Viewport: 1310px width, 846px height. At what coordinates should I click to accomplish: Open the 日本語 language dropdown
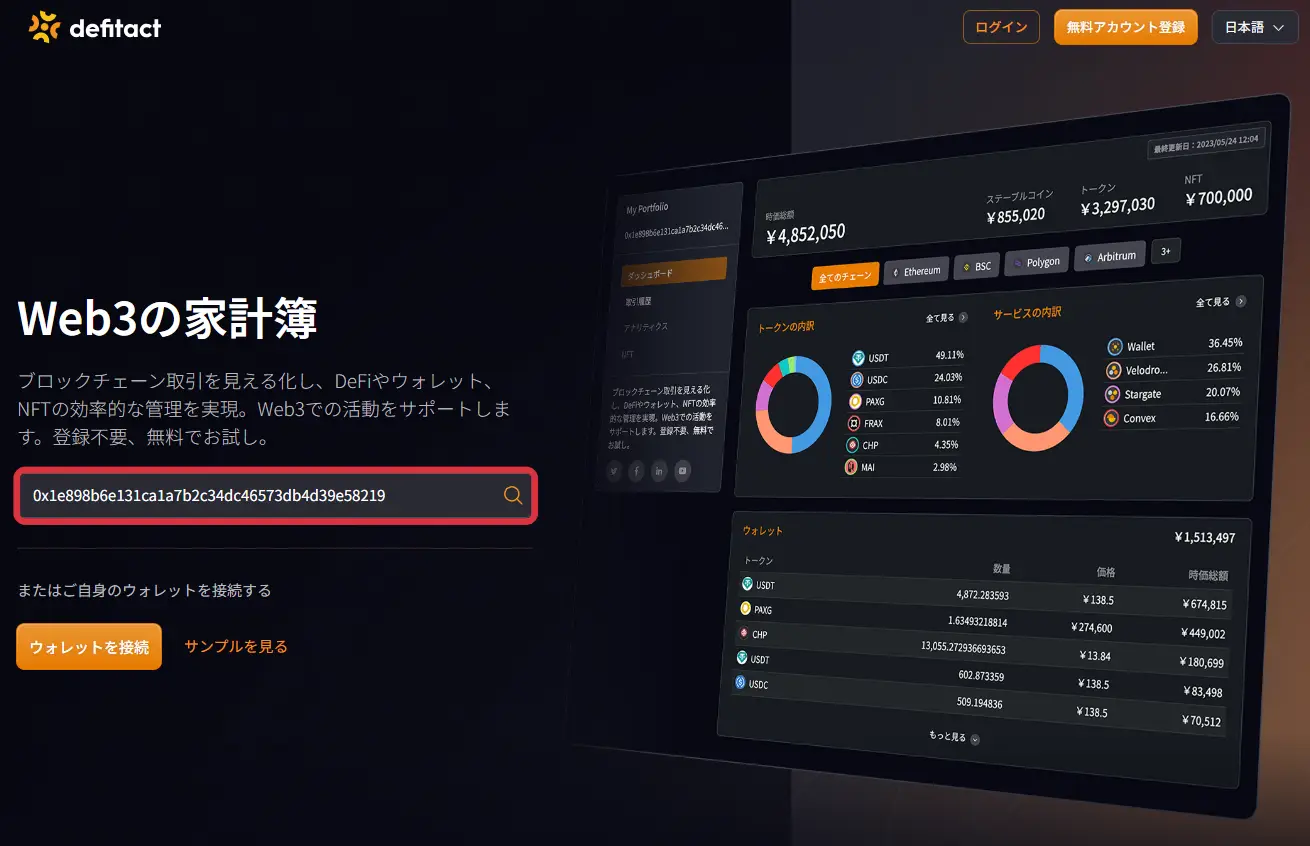pyautogui.click(x=1254, y=28)
